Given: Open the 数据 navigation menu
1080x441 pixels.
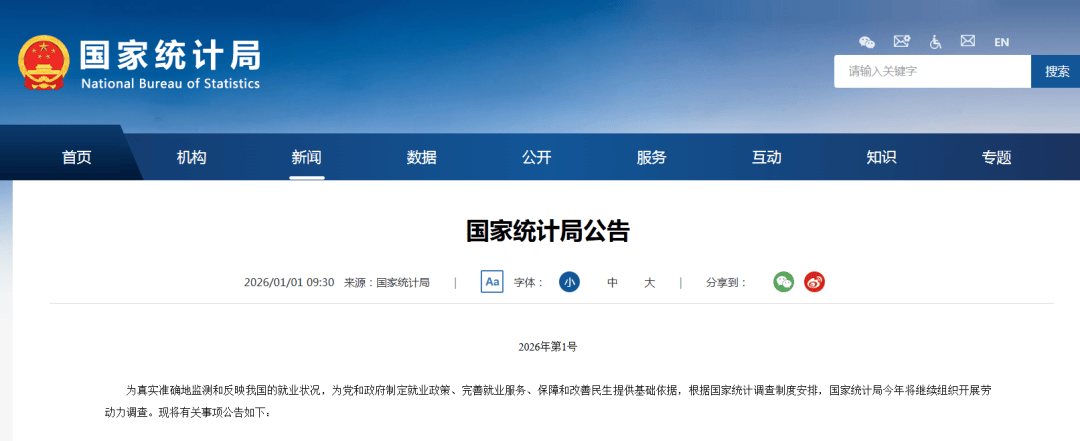Looking at the screenshot, I should (x=421, y=157).
